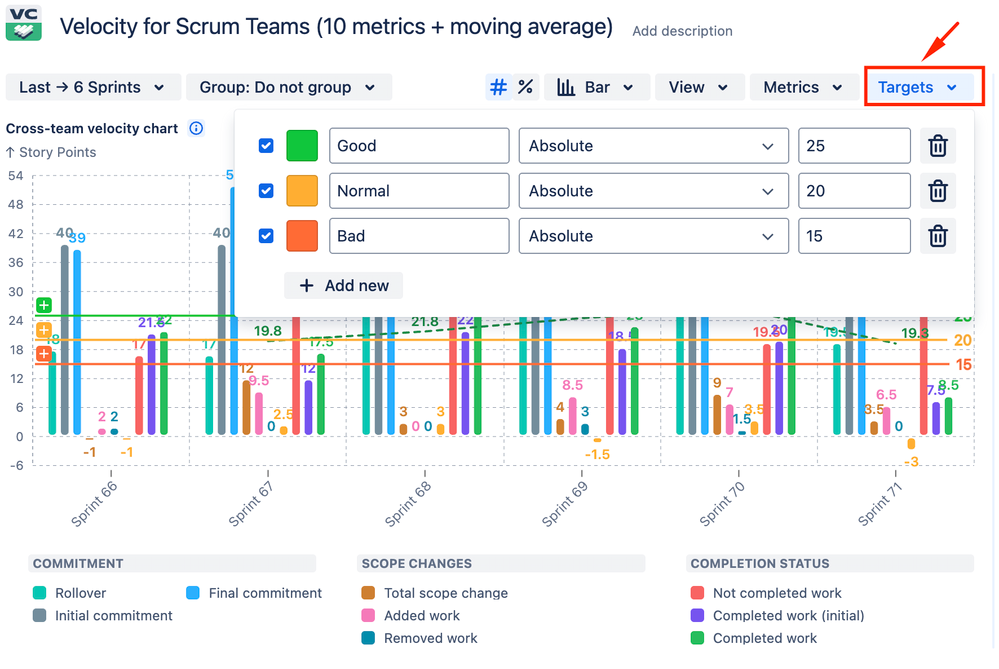The image size is (999, 669).
Task: Click the green plus icon on the chart axis
Action: (x=43, y=305)
